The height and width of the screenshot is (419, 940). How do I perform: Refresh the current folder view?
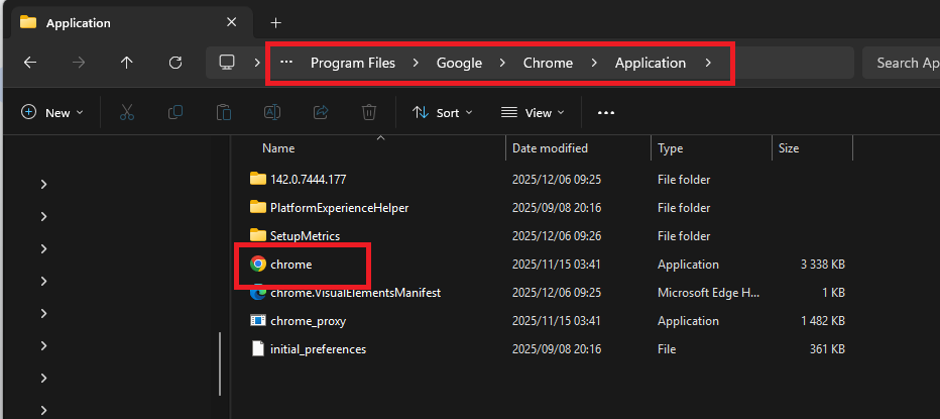click(x=175, y=63)
